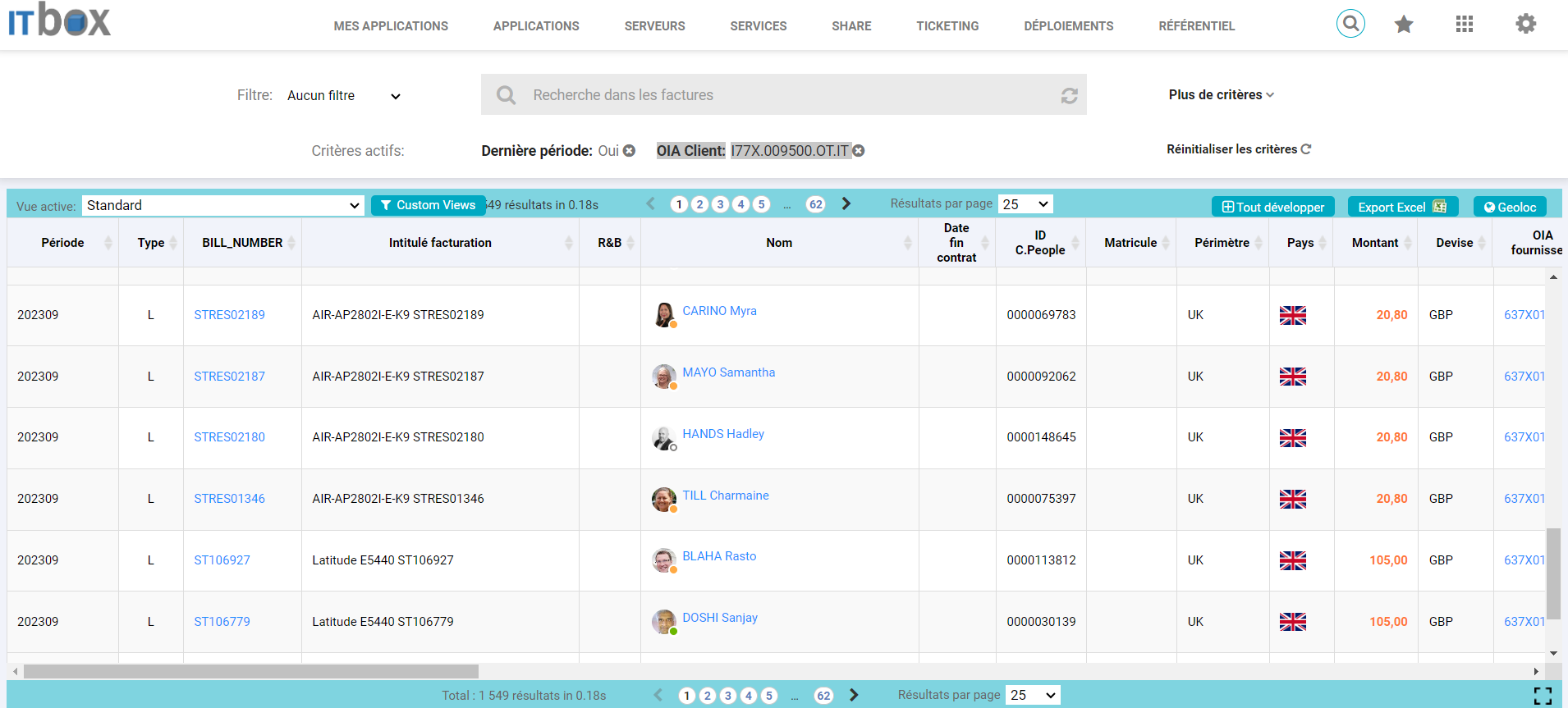This screenshot has width=1568, height=708.
Task: Open the Filtre dropdown showing Aucun filtre
Action: (344, 96)
